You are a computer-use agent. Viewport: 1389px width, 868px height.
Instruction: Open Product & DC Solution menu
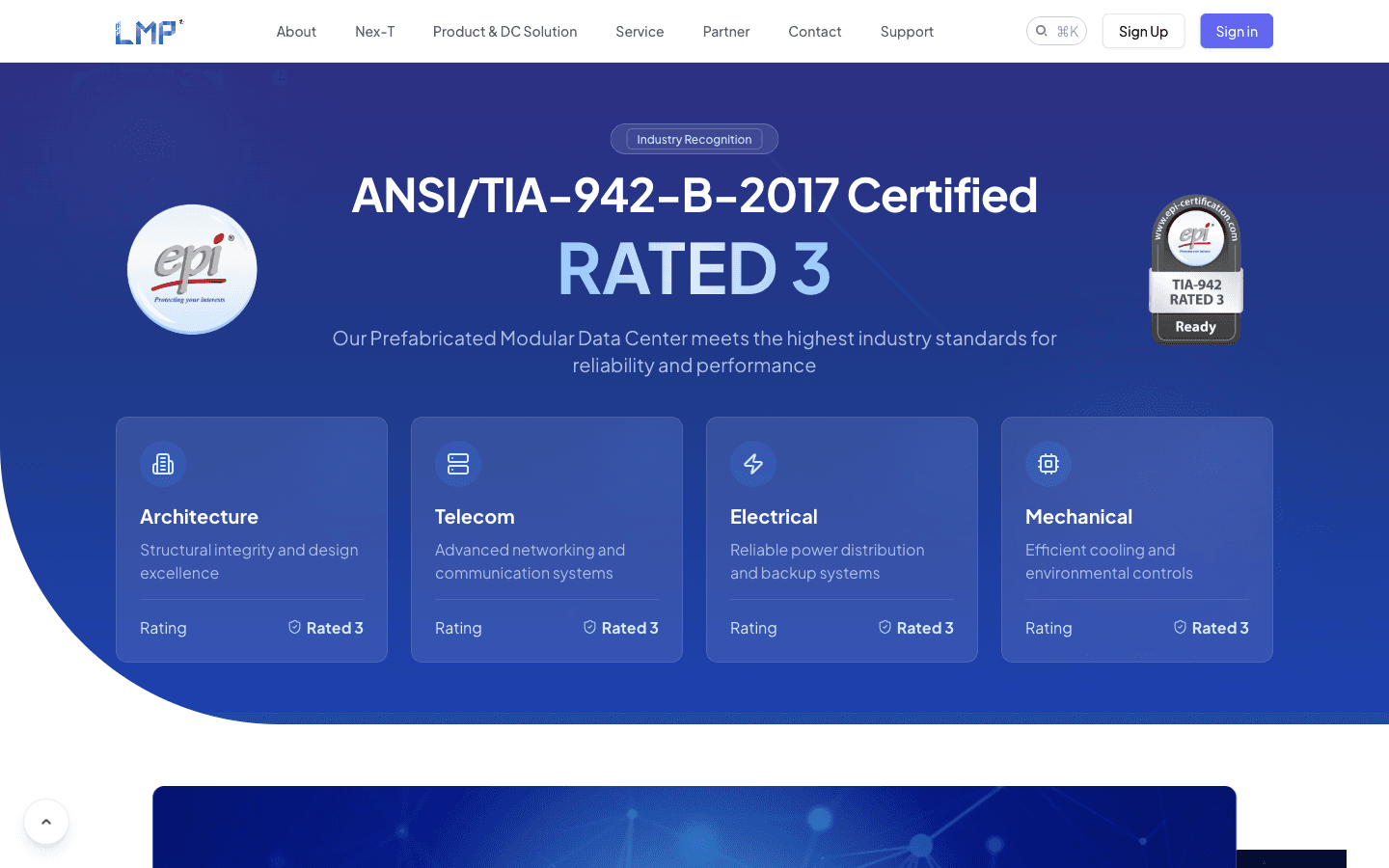[x=505, y=32]
